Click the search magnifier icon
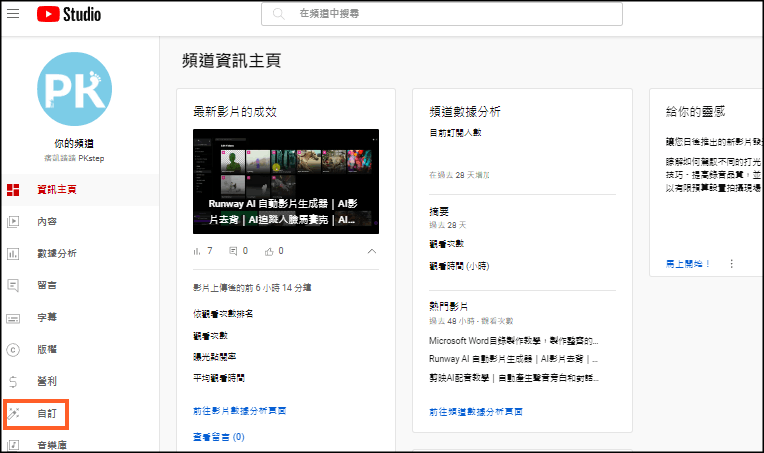764x453 pixels. click(x=278, y=14)
